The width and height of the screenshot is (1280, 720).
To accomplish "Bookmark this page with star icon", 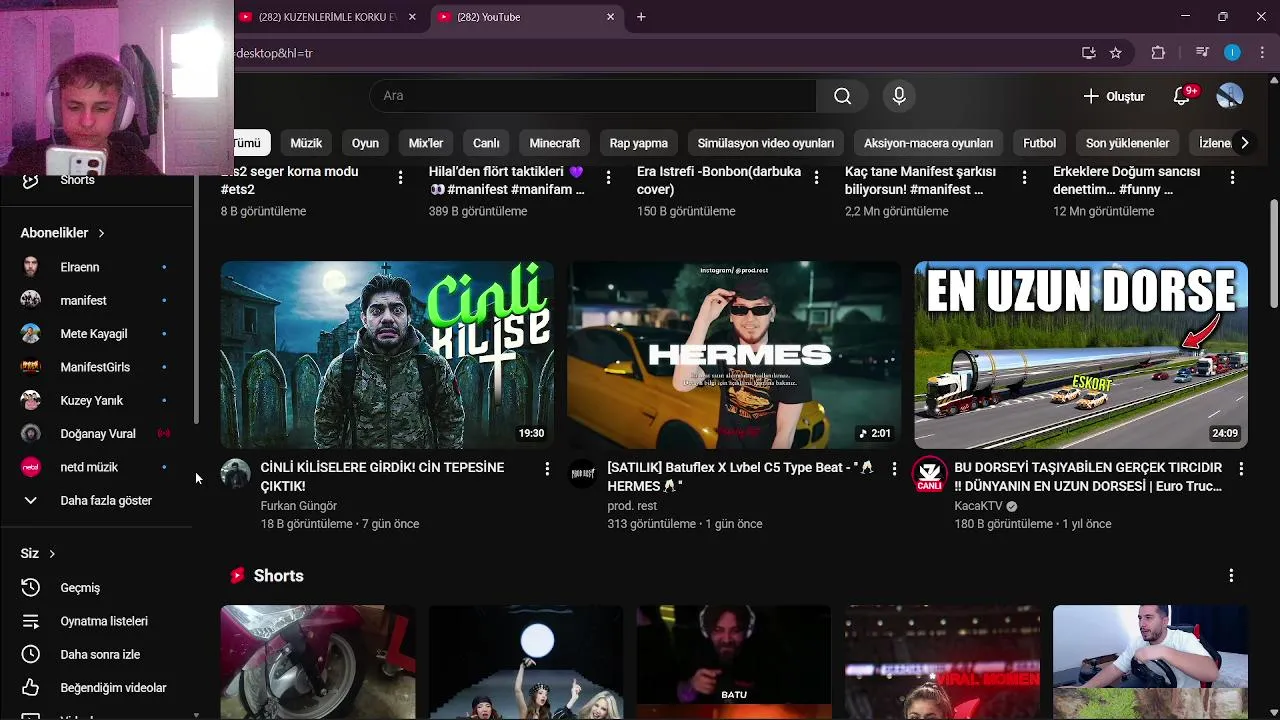I will [x=1116, y=53].
